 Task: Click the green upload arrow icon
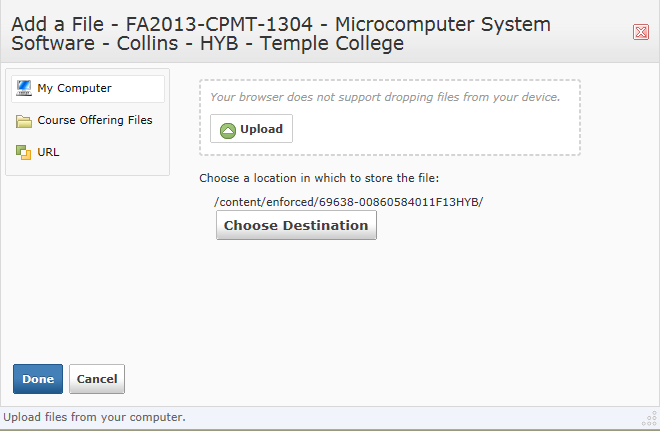(228, 129)
